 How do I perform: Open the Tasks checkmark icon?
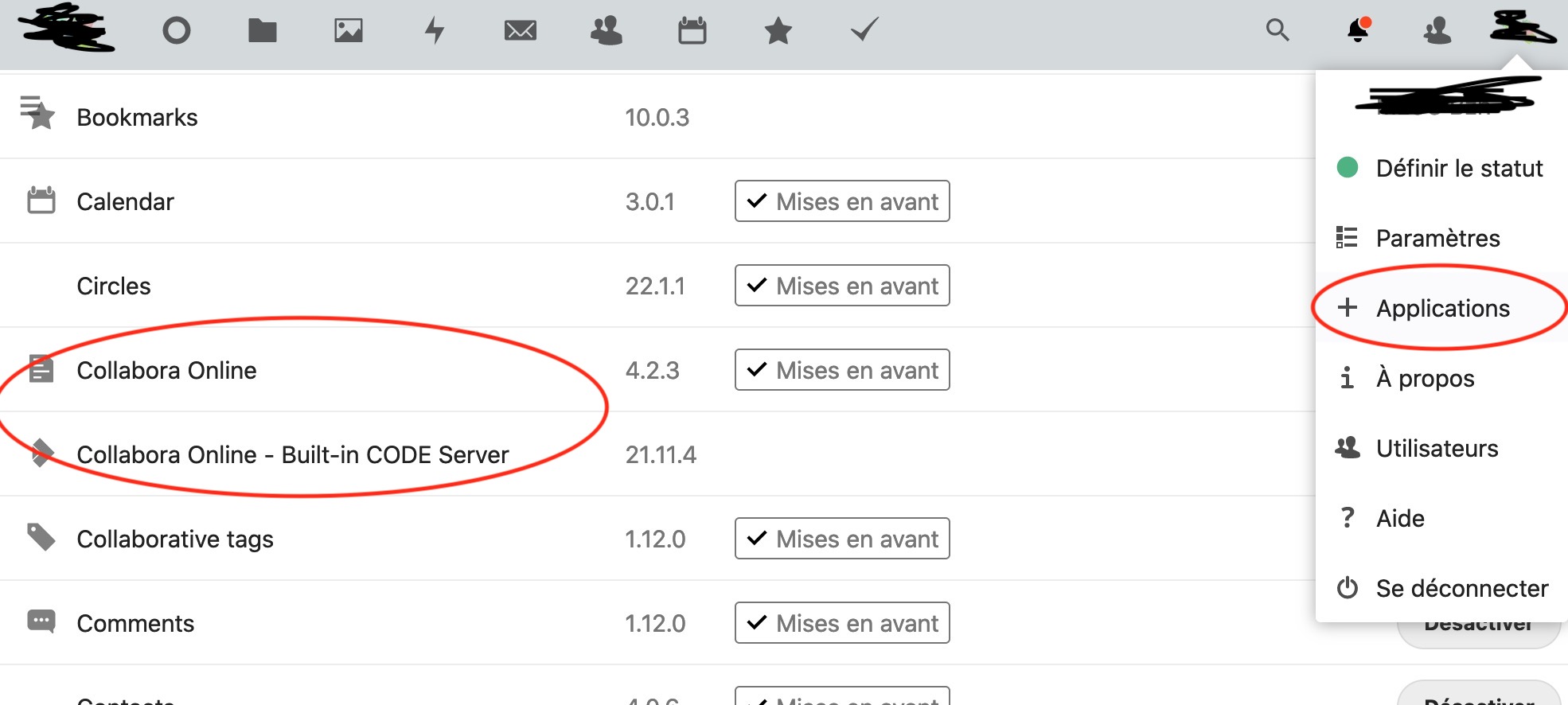(x=864, y=31)
